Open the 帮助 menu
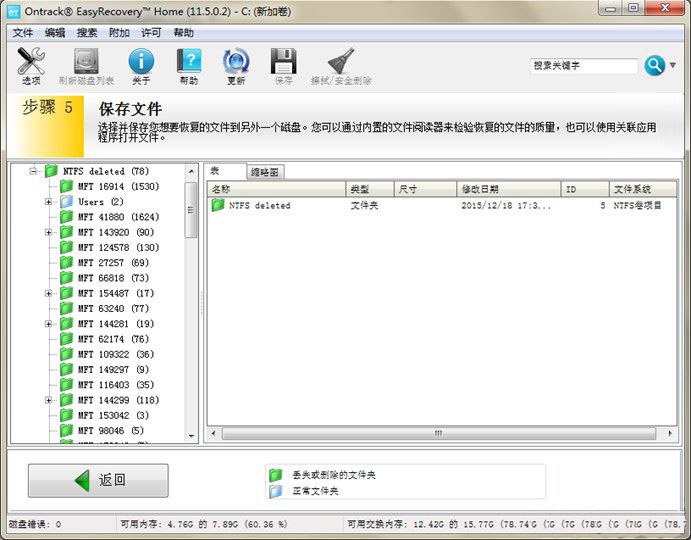691x540 pixels. 183,33
